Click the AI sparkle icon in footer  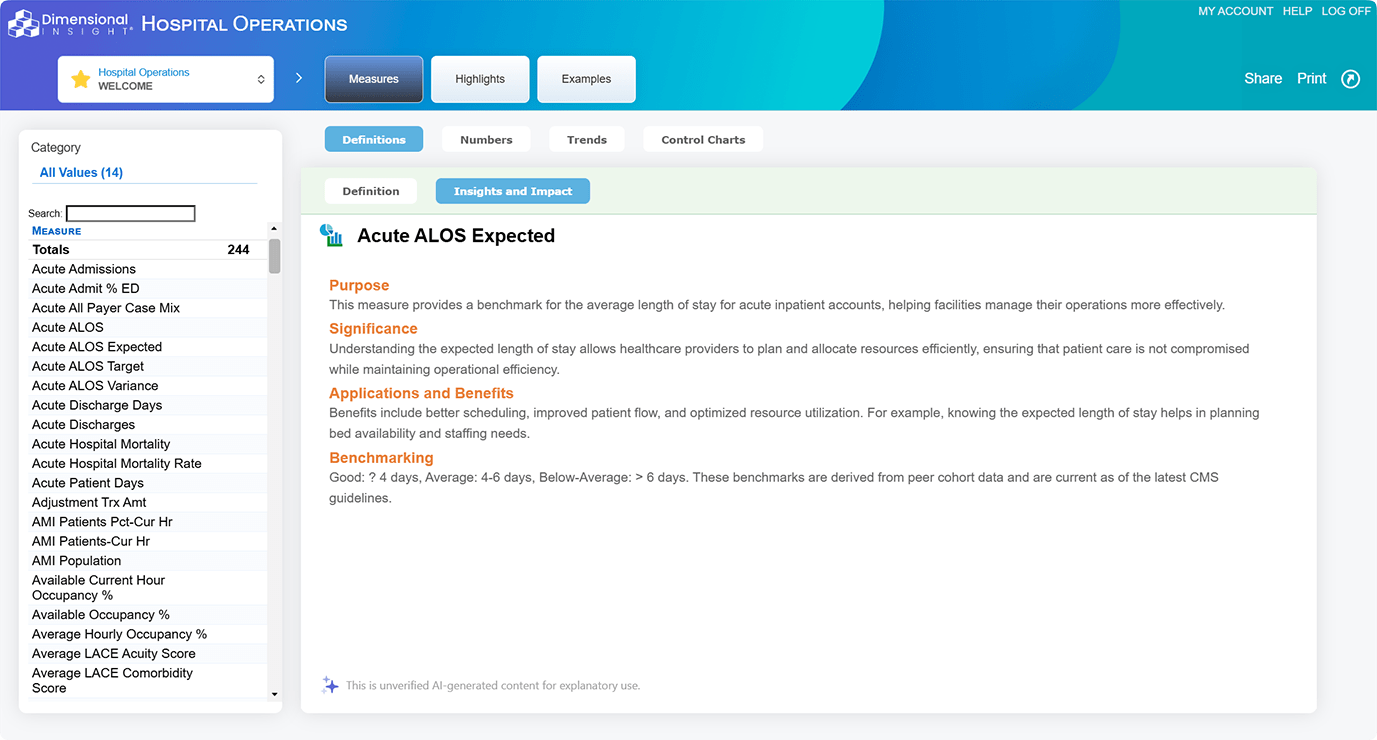(330, 685)
